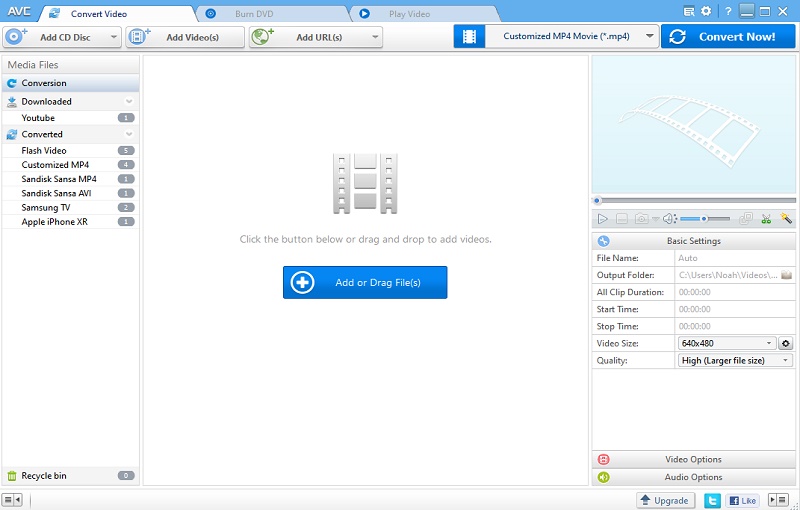Open video size custom gear button
Viewport: 800px width, 510px height.
pyautogui.click(x=786, y=343)
